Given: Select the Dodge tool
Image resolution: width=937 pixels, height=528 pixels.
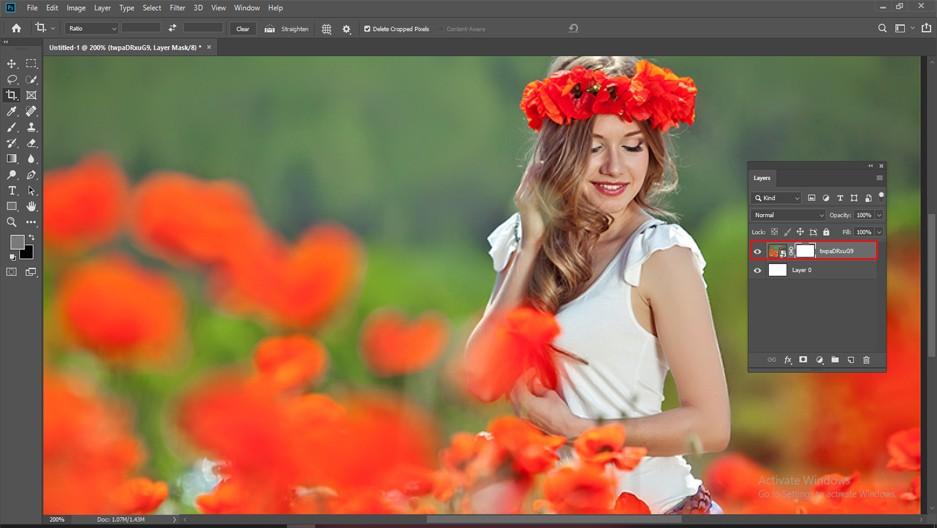Looking at the screenshot, I should [x=11, y=175].
